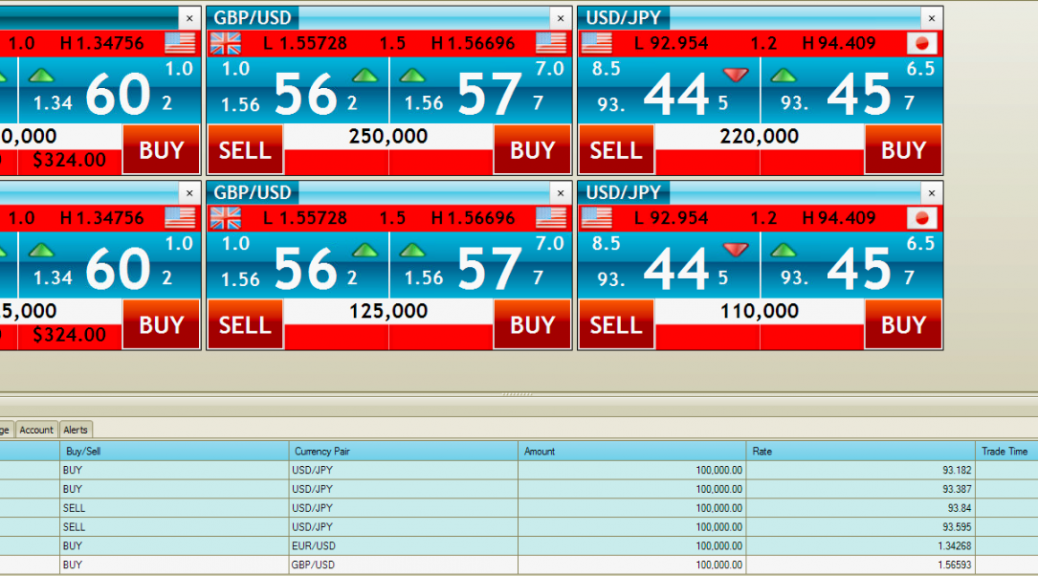Click the 110,000 amount field on USD/JPY
The image size is (1038, 576).
(x=759, y=312)
